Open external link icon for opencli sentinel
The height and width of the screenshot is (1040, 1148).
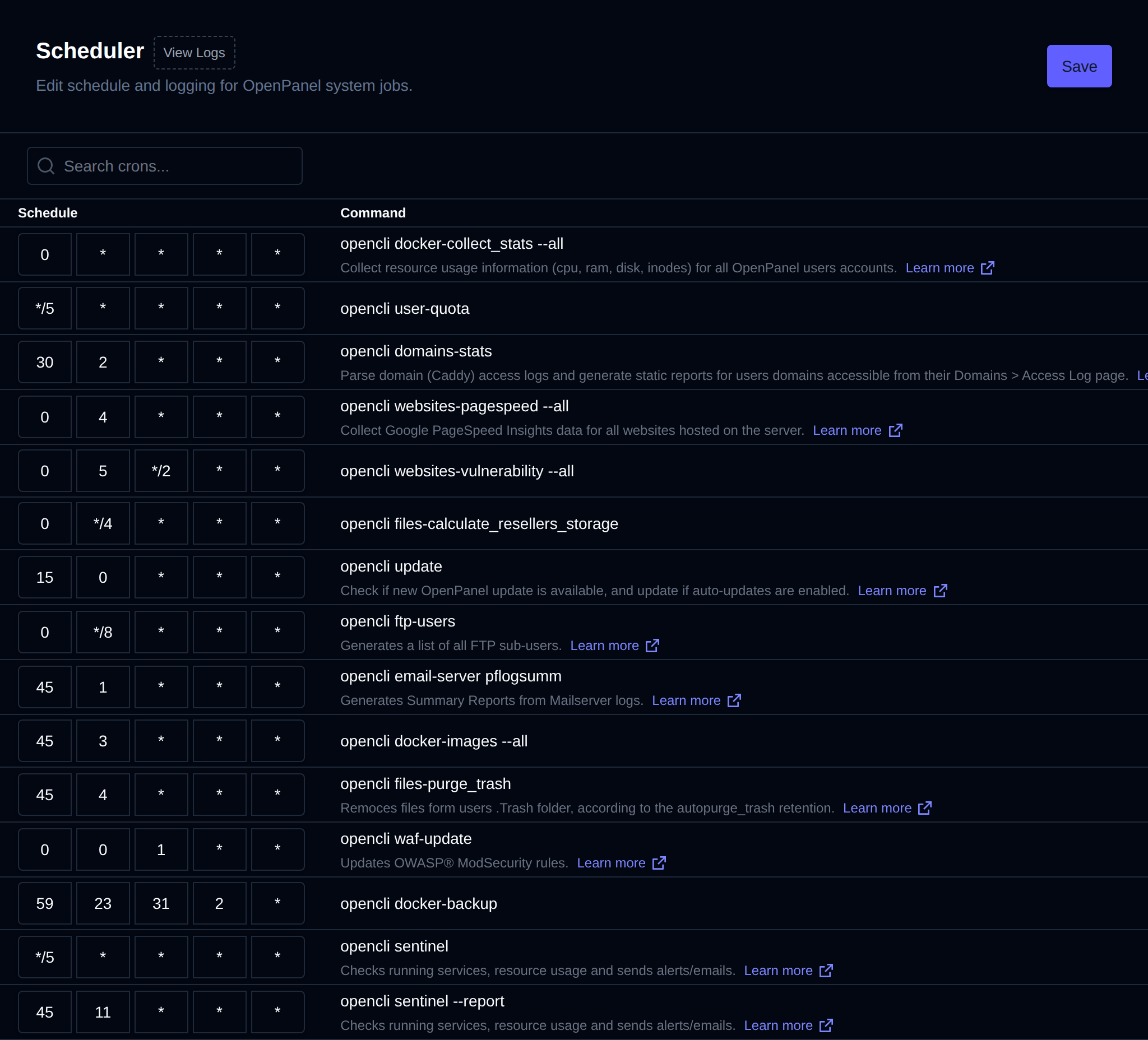(x=826, y=971)
